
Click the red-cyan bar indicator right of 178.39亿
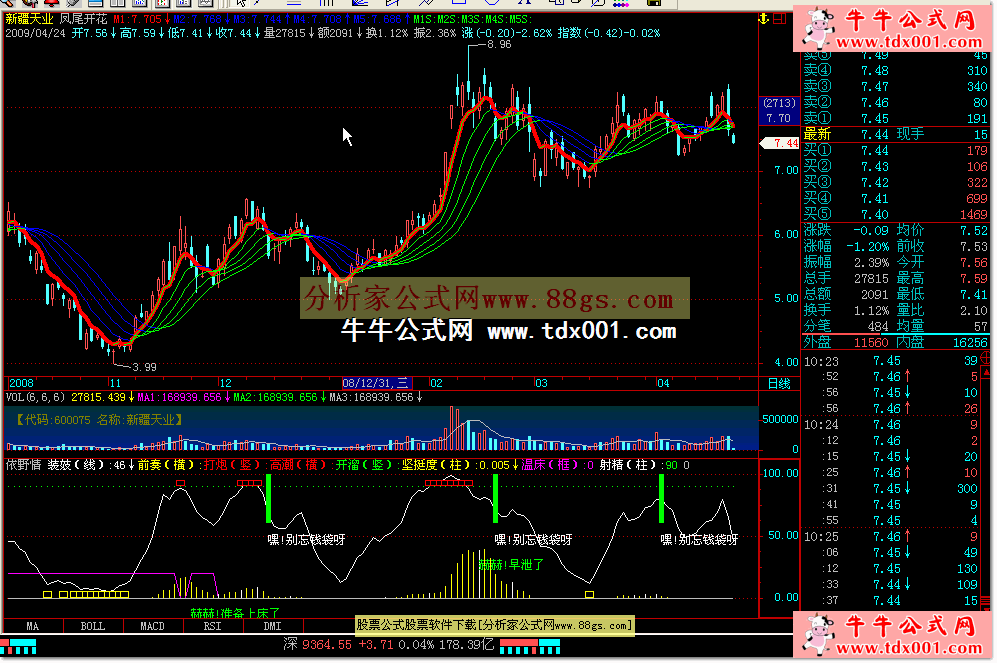point(530,647)
